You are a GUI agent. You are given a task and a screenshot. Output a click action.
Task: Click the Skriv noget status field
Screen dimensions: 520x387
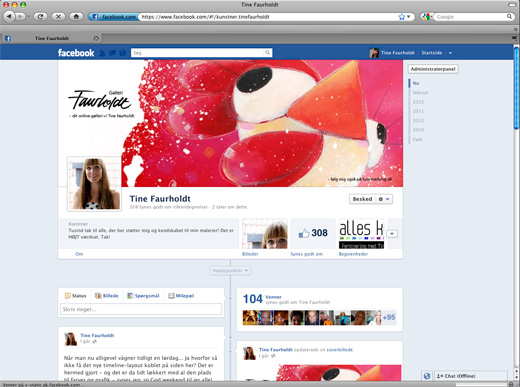(x=141, y=309)
